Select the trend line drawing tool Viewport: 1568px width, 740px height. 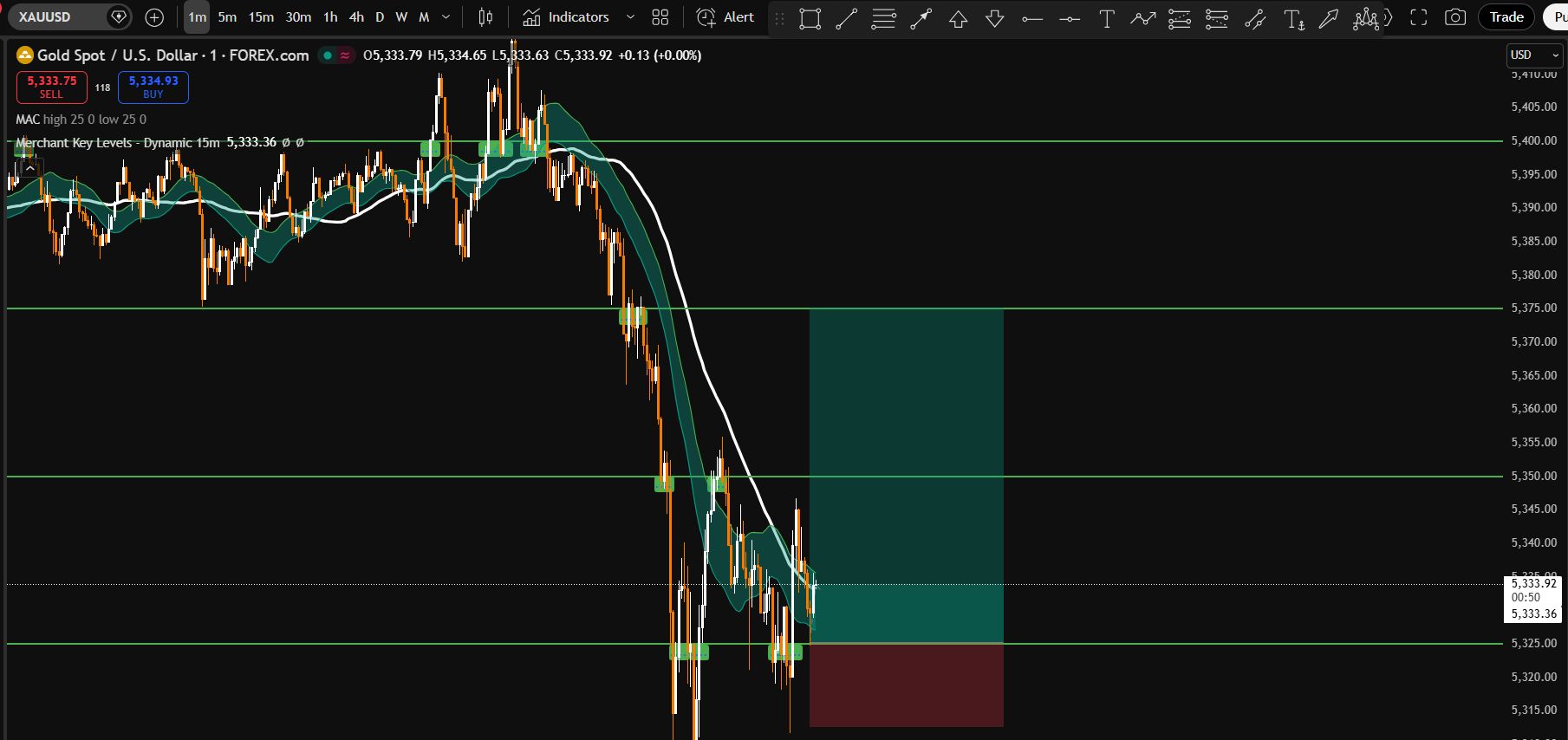(846, 18)
